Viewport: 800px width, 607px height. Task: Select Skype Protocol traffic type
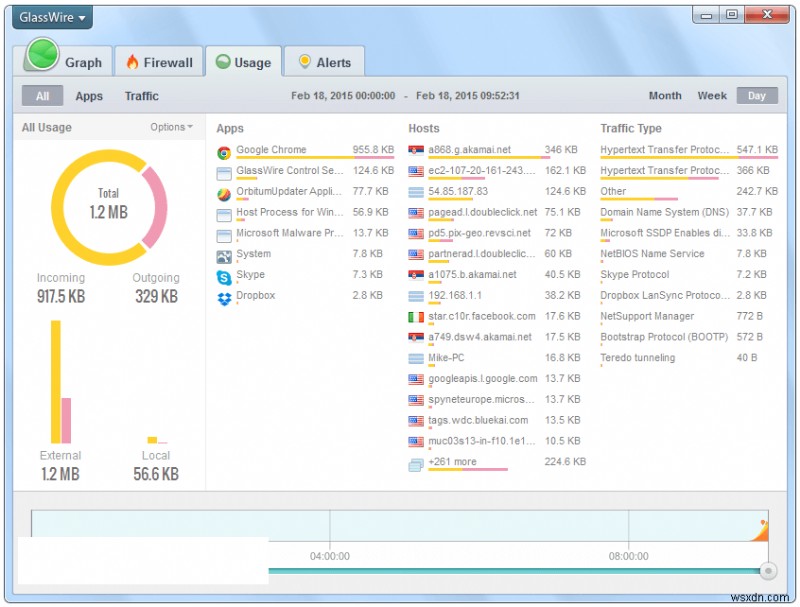pyautogui.click(x=634, y=274)
